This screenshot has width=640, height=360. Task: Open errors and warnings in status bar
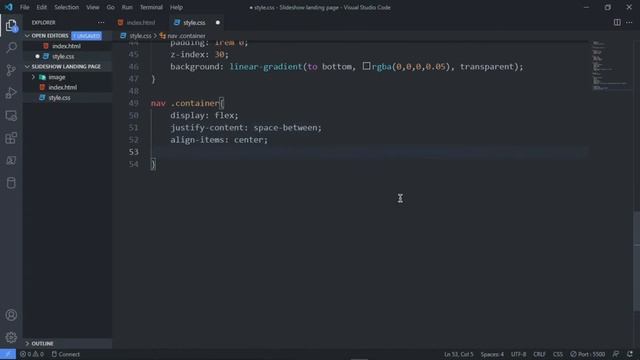[x=32, y=354]
